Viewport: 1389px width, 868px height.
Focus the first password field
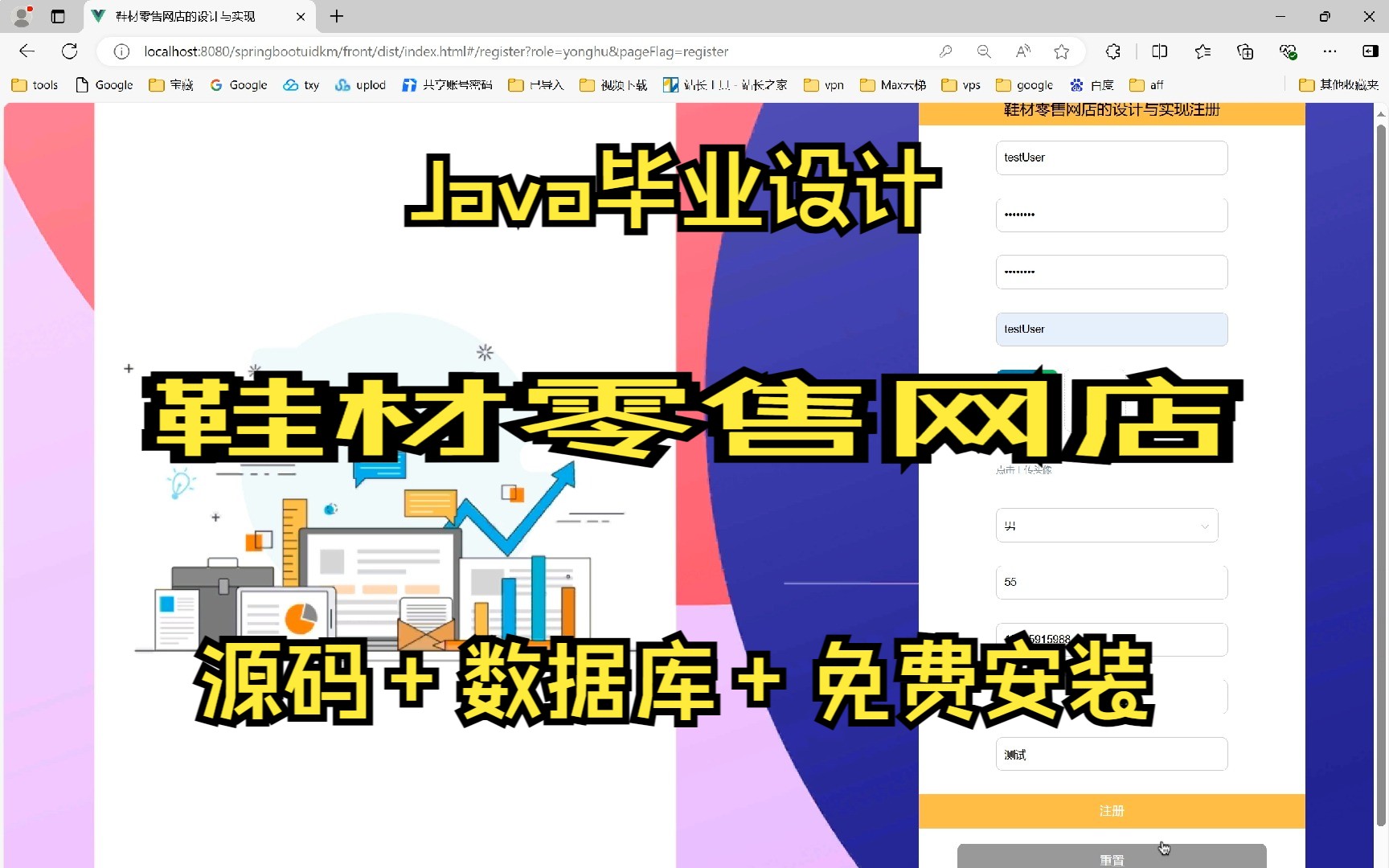[1112, 215]
